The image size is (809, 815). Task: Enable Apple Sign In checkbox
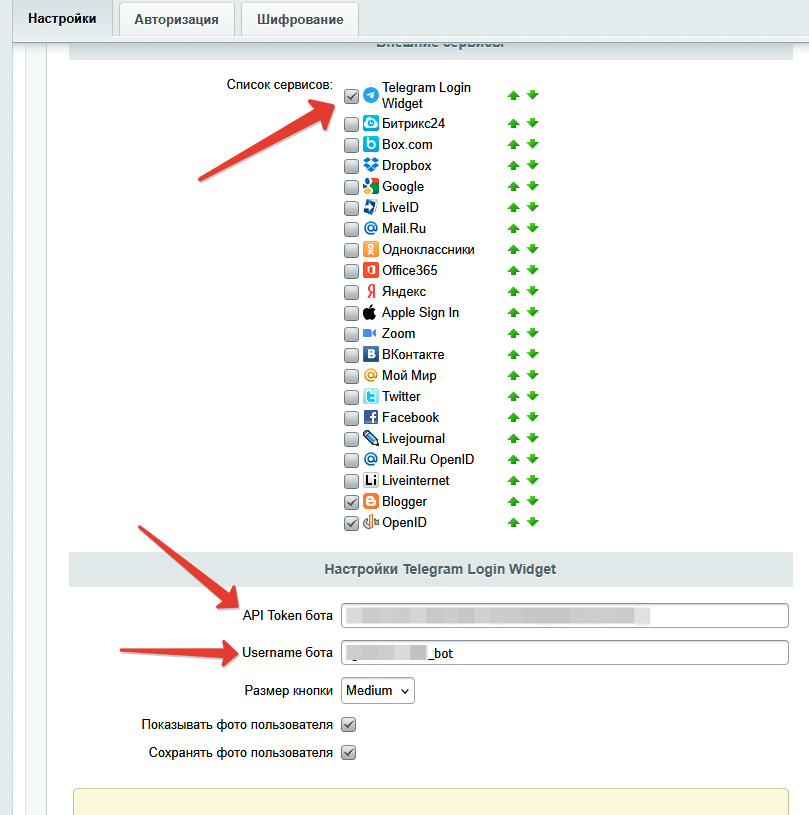(x=351, y=313)
